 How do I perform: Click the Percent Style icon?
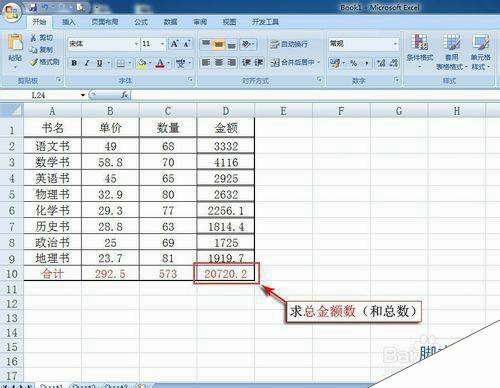pos(354,63)
